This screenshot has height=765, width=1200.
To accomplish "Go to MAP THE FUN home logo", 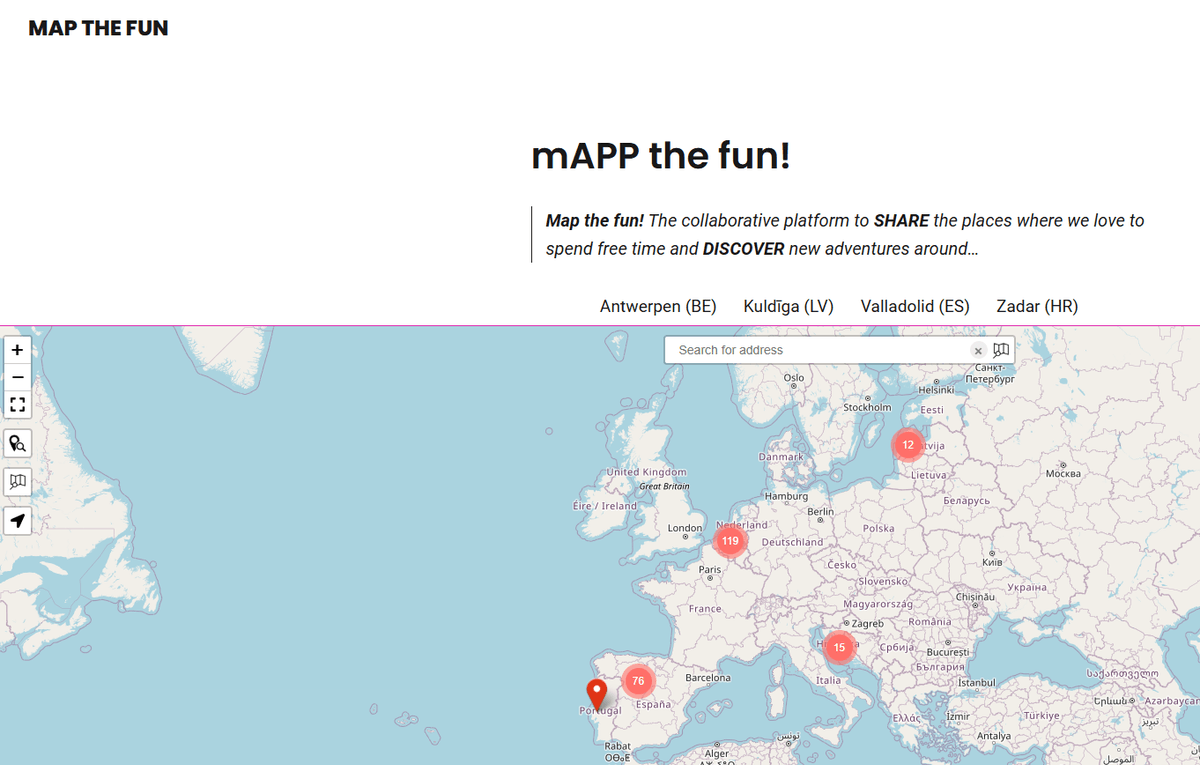I will point(98,28).
